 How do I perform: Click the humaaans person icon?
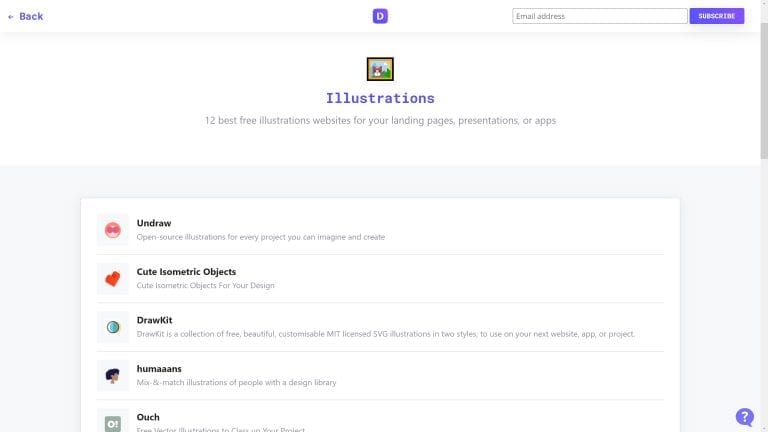tap(113, 375)
